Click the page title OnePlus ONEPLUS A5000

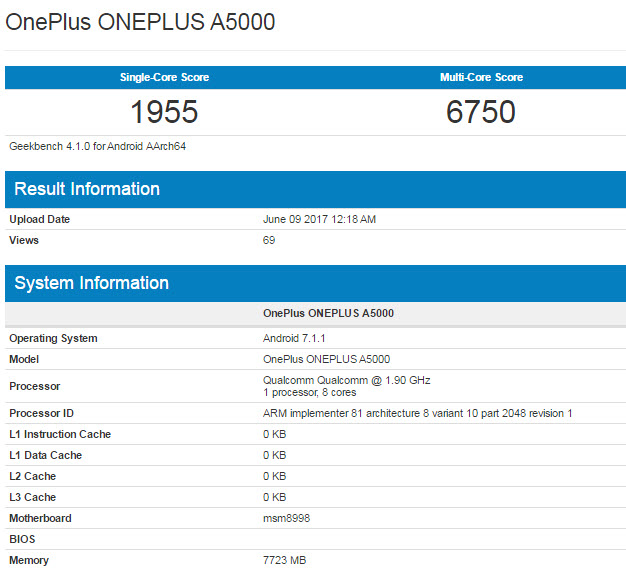click(141, 23)
